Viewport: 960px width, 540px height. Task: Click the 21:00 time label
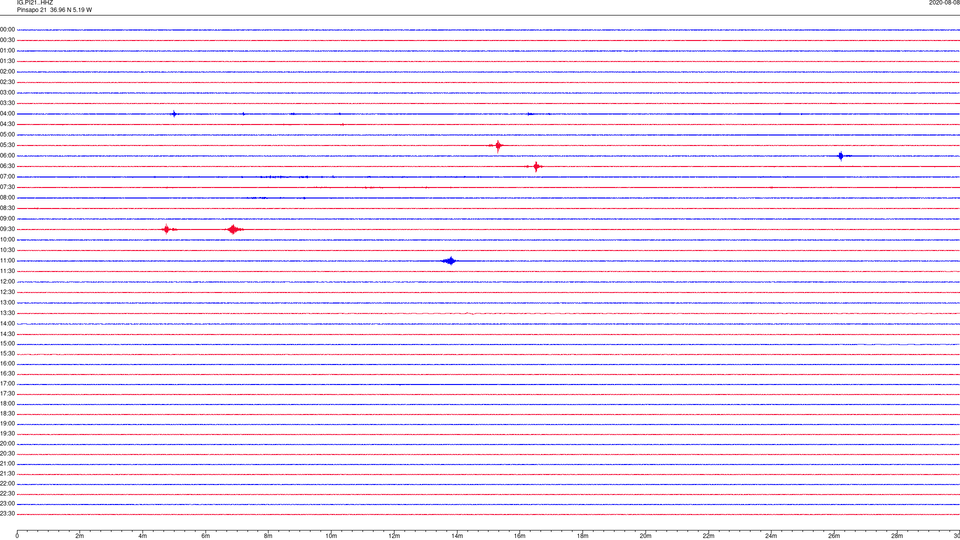pos(7,463)
